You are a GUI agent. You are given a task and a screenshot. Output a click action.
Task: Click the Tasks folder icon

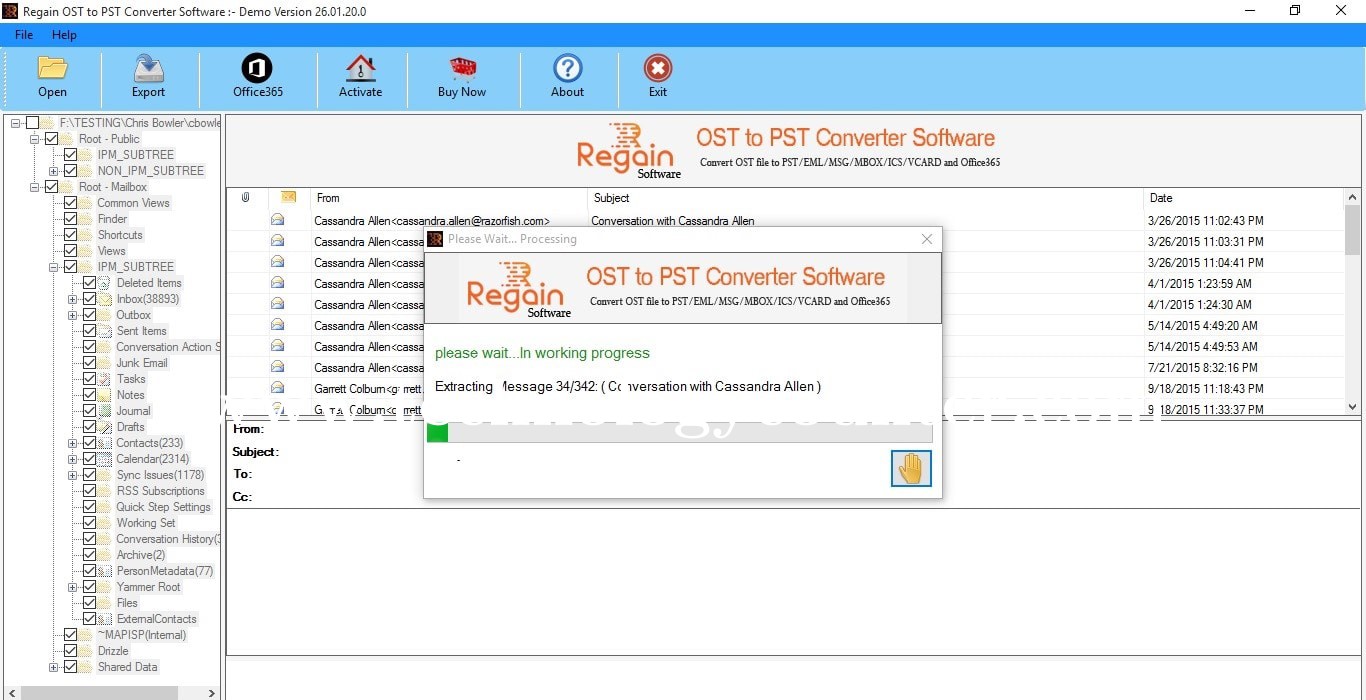[x=105, y=379]
